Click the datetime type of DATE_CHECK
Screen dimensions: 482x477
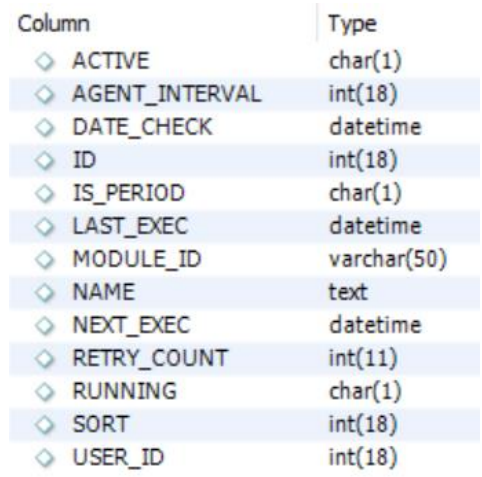[x=375, y=127]
